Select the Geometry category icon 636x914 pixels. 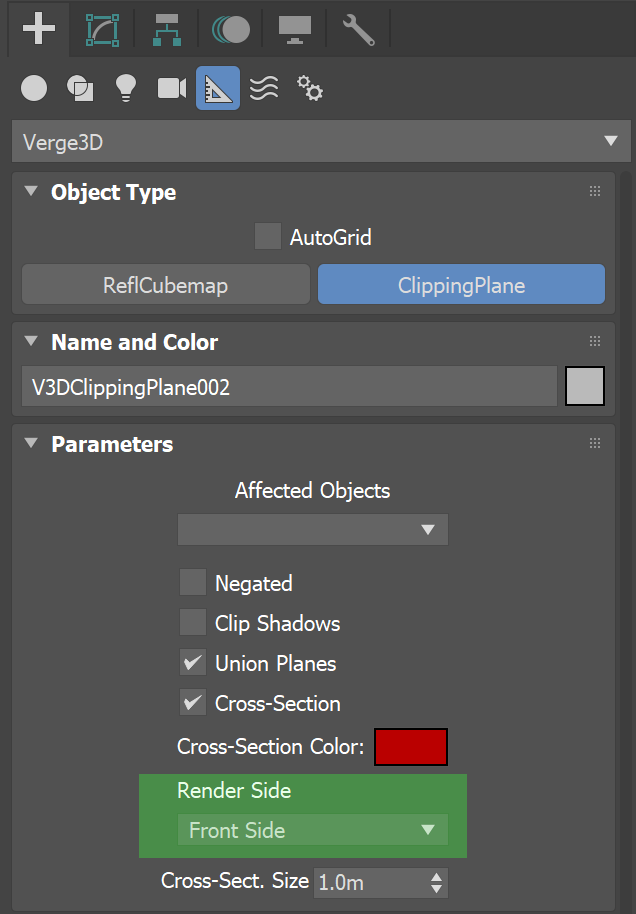[34, 89]
